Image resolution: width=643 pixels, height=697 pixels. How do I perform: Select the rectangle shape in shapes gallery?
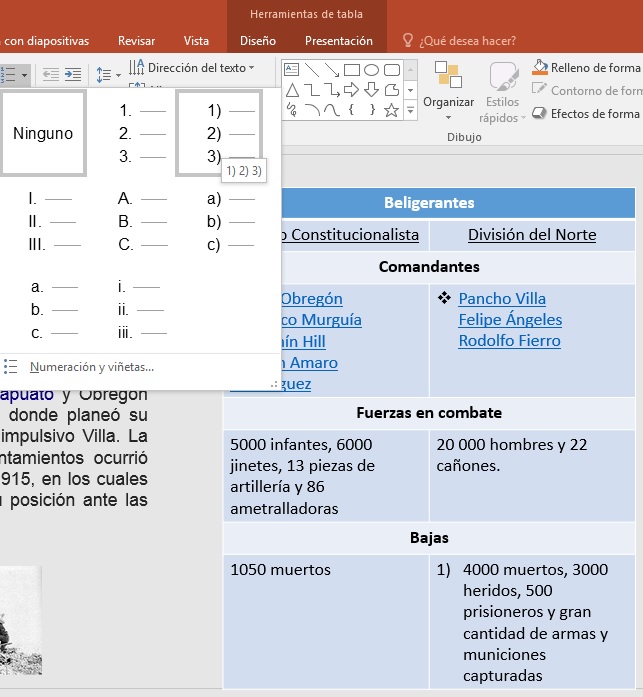(352, 70)
